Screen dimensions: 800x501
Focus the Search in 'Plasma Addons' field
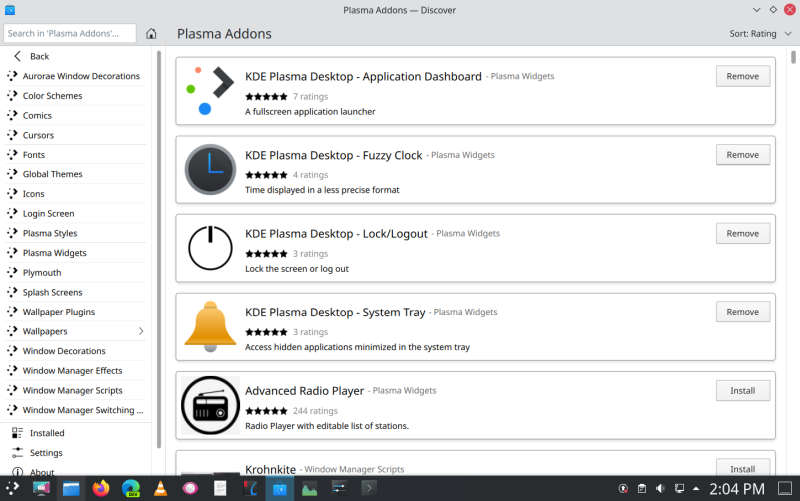pos(70,33)
